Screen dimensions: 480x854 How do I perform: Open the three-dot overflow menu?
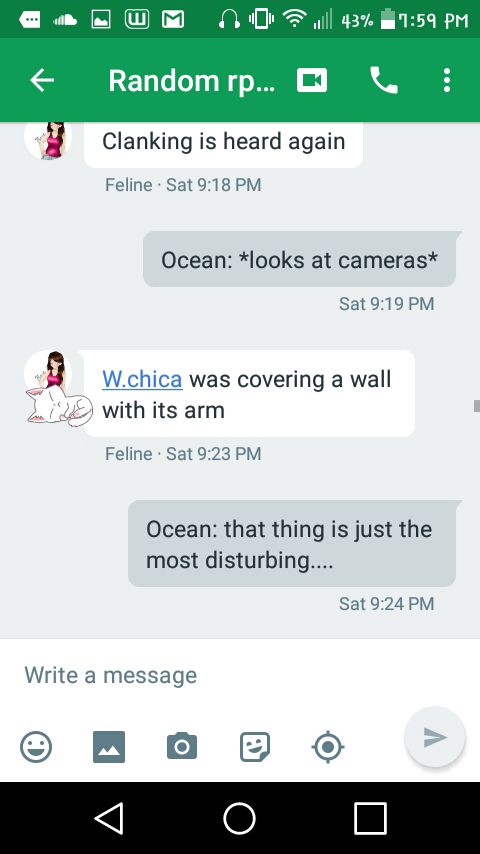(x=447, y=81)
